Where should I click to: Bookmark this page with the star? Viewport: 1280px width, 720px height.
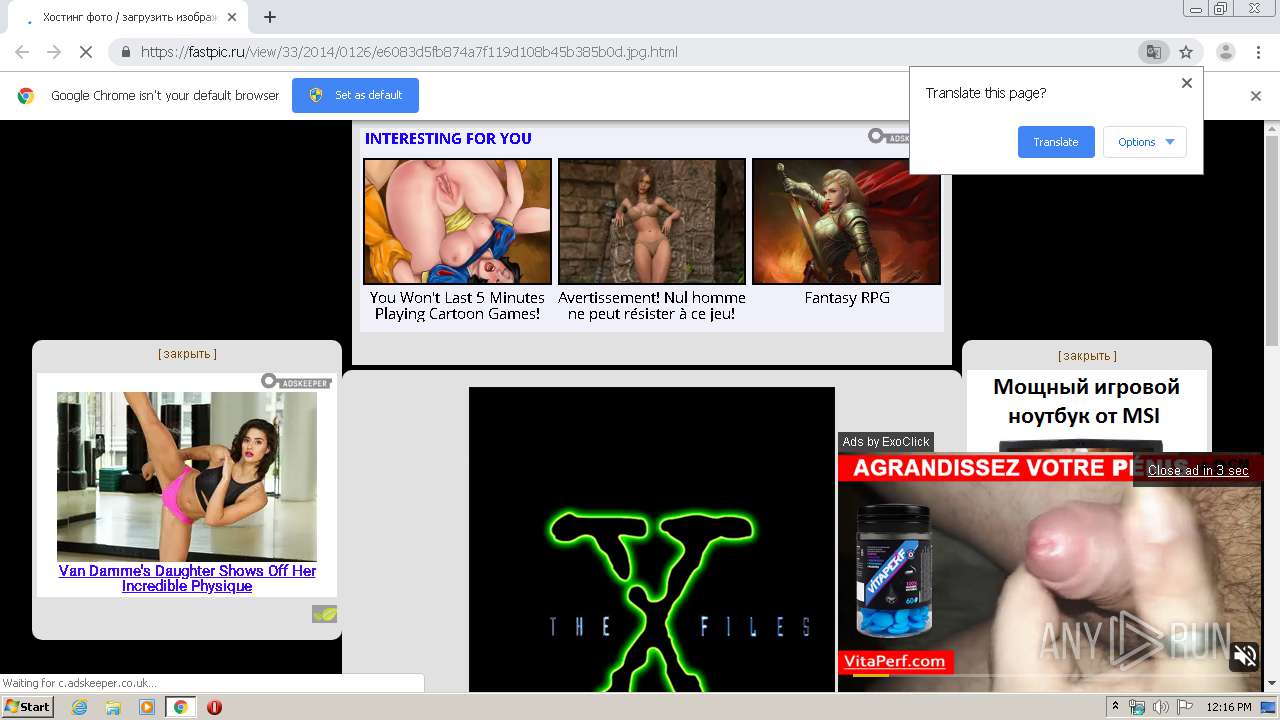(1186, 52)
